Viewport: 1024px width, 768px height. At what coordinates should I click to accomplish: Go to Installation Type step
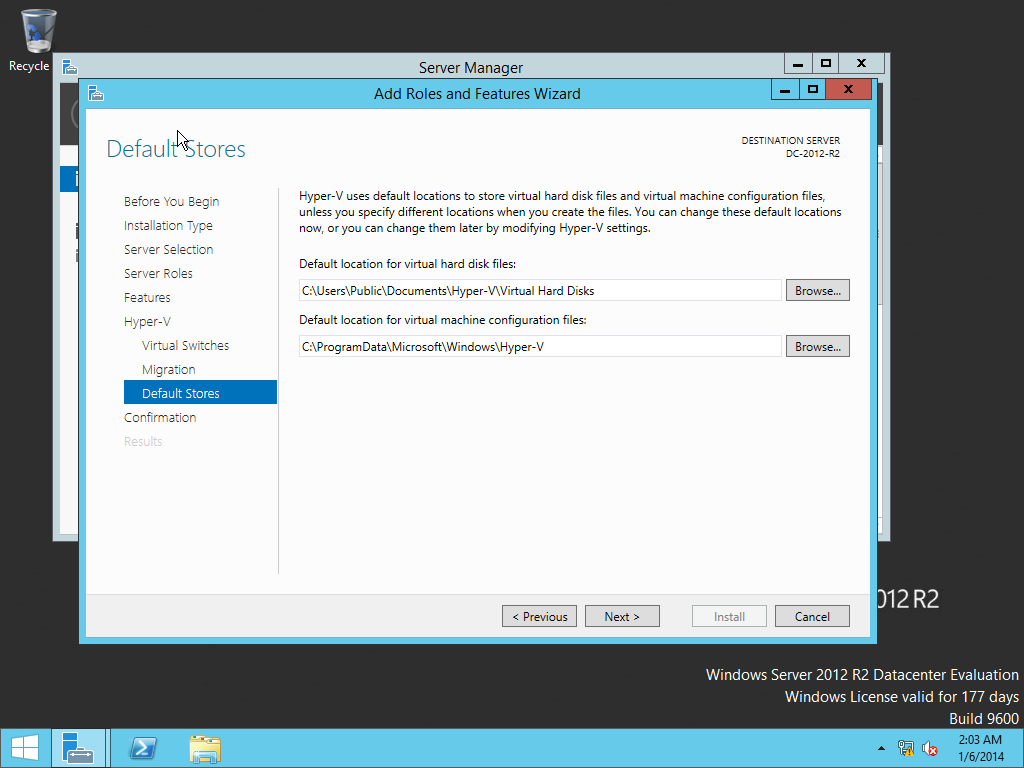[168, 225]
